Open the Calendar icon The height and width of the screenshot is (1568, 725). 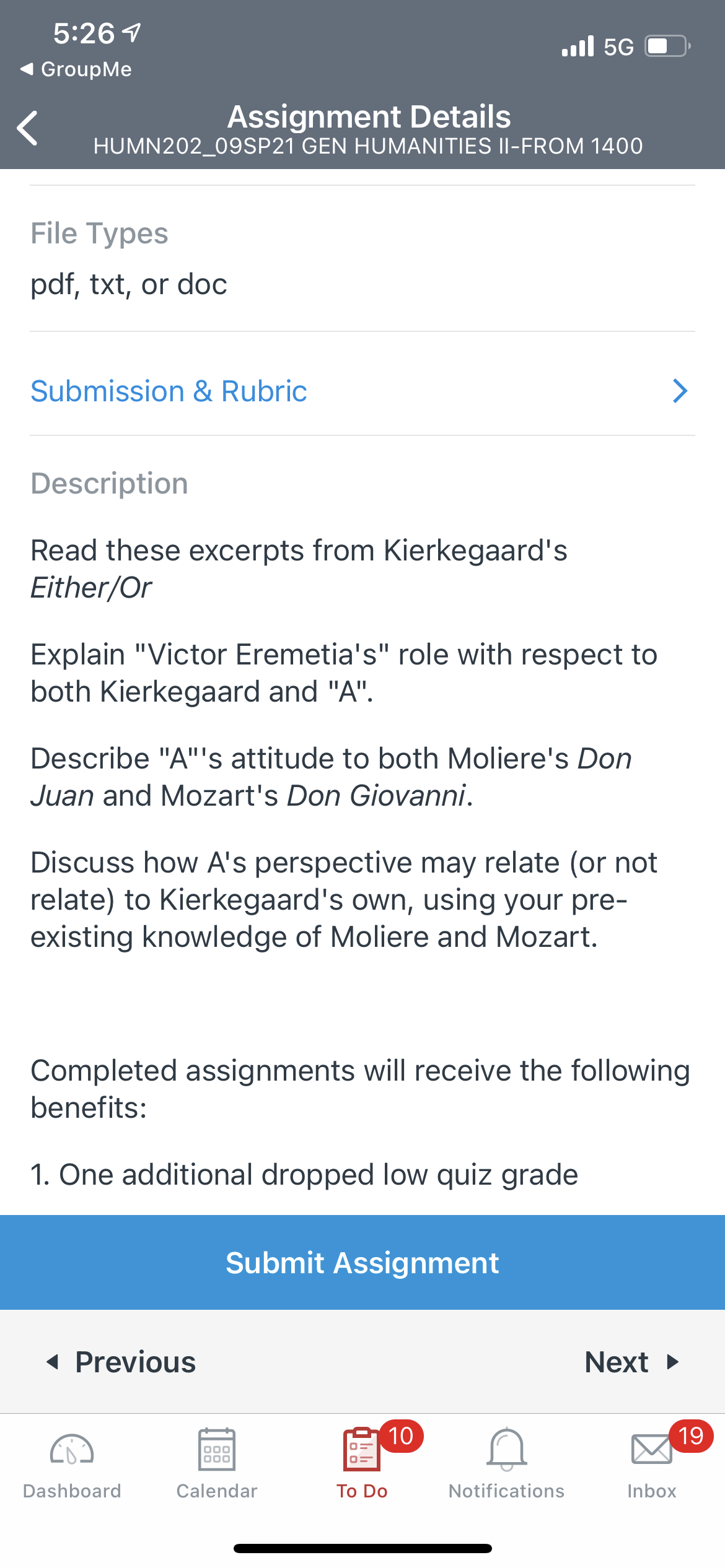[216, 1449]
